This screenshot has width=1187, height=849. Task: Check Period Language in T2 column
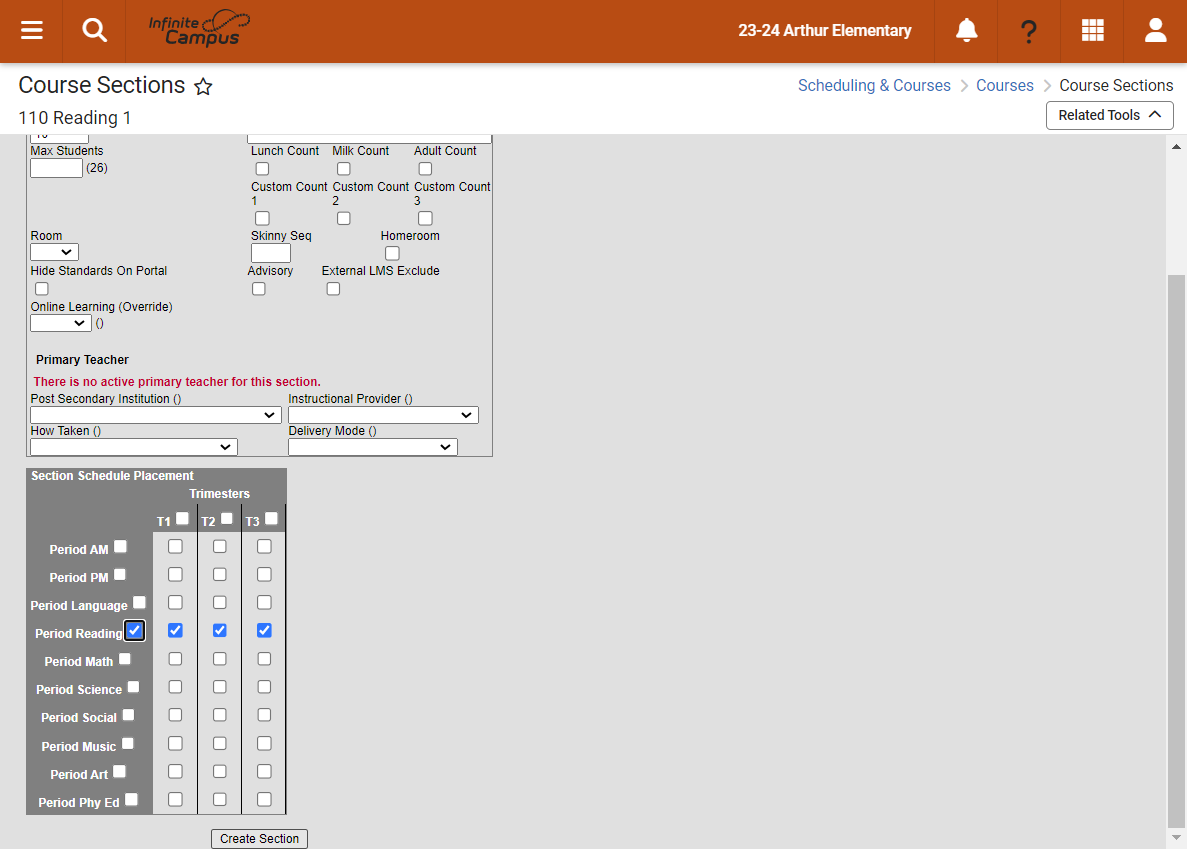220,602
